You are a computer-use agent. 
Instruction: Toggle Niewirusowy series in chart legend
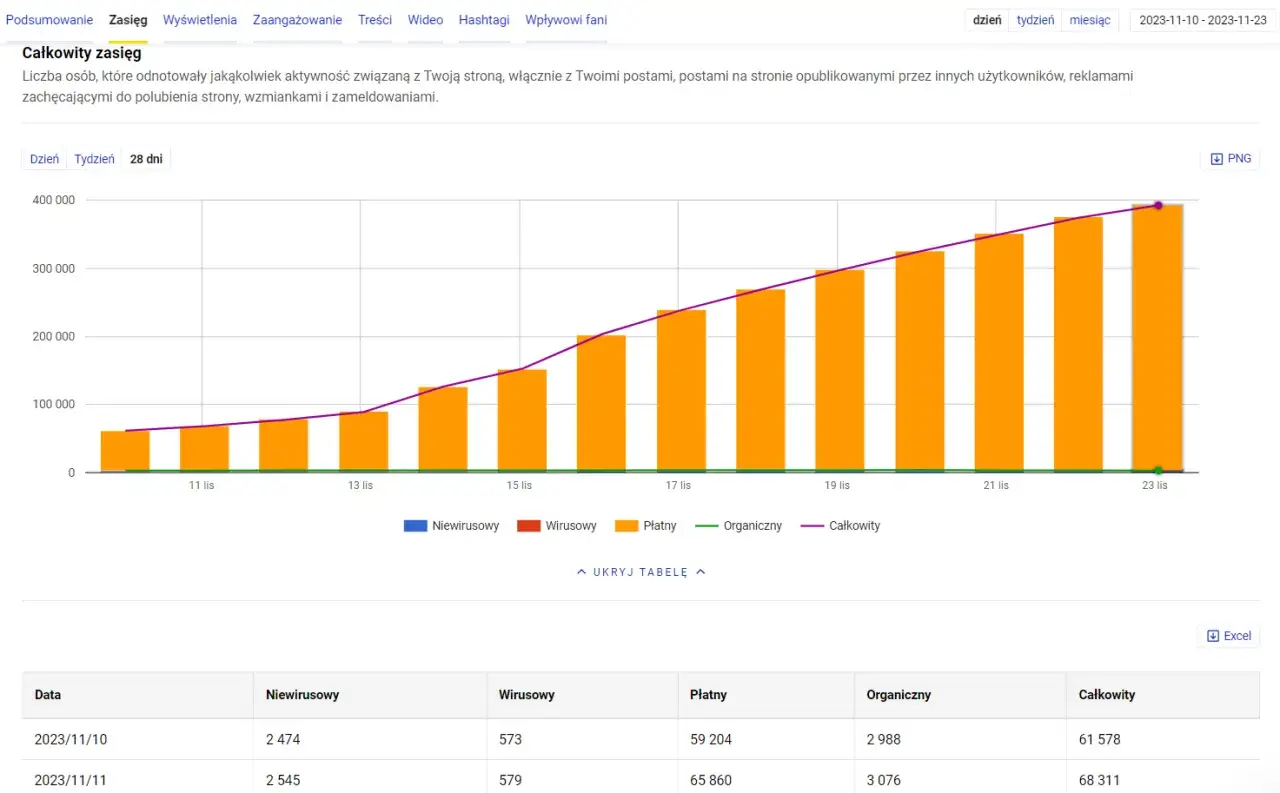click(451, 526)
